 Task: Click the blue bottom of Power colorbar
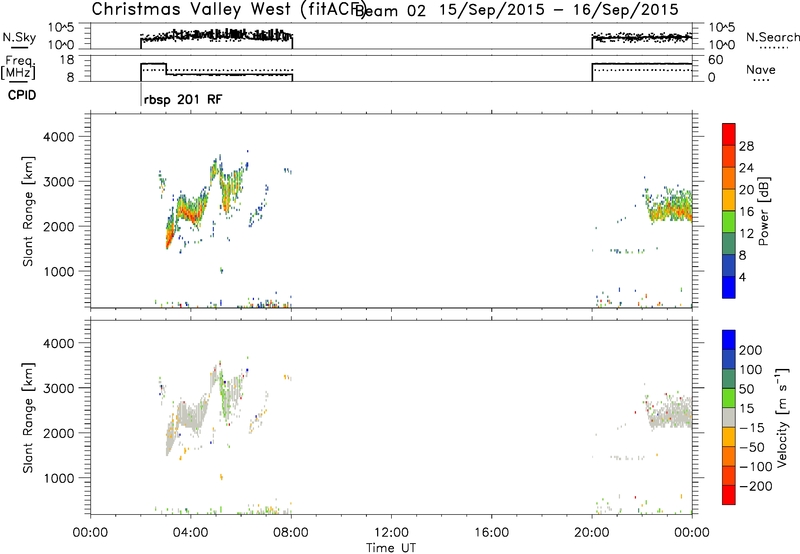[x=729, y=287]
